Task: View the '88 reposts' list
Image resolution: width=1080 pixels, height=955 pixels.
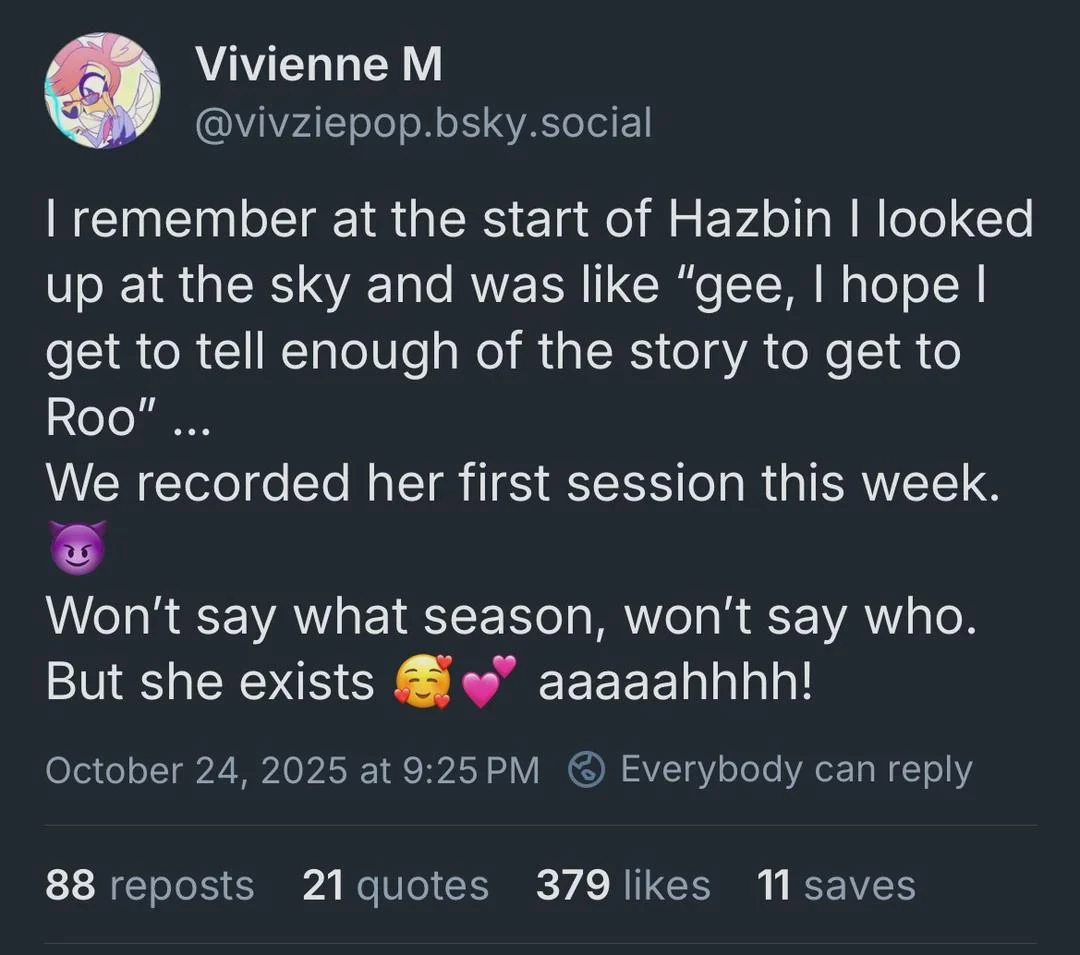Action: coord(150,884)
